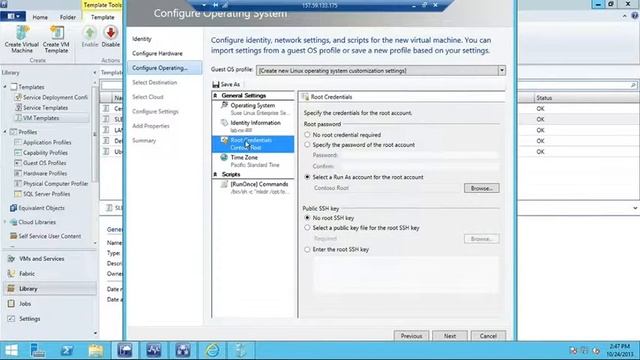The width and height of the screenshot is (640, 360).
Task: Open File Explorer from the taskbar
Action: (96, 351)
